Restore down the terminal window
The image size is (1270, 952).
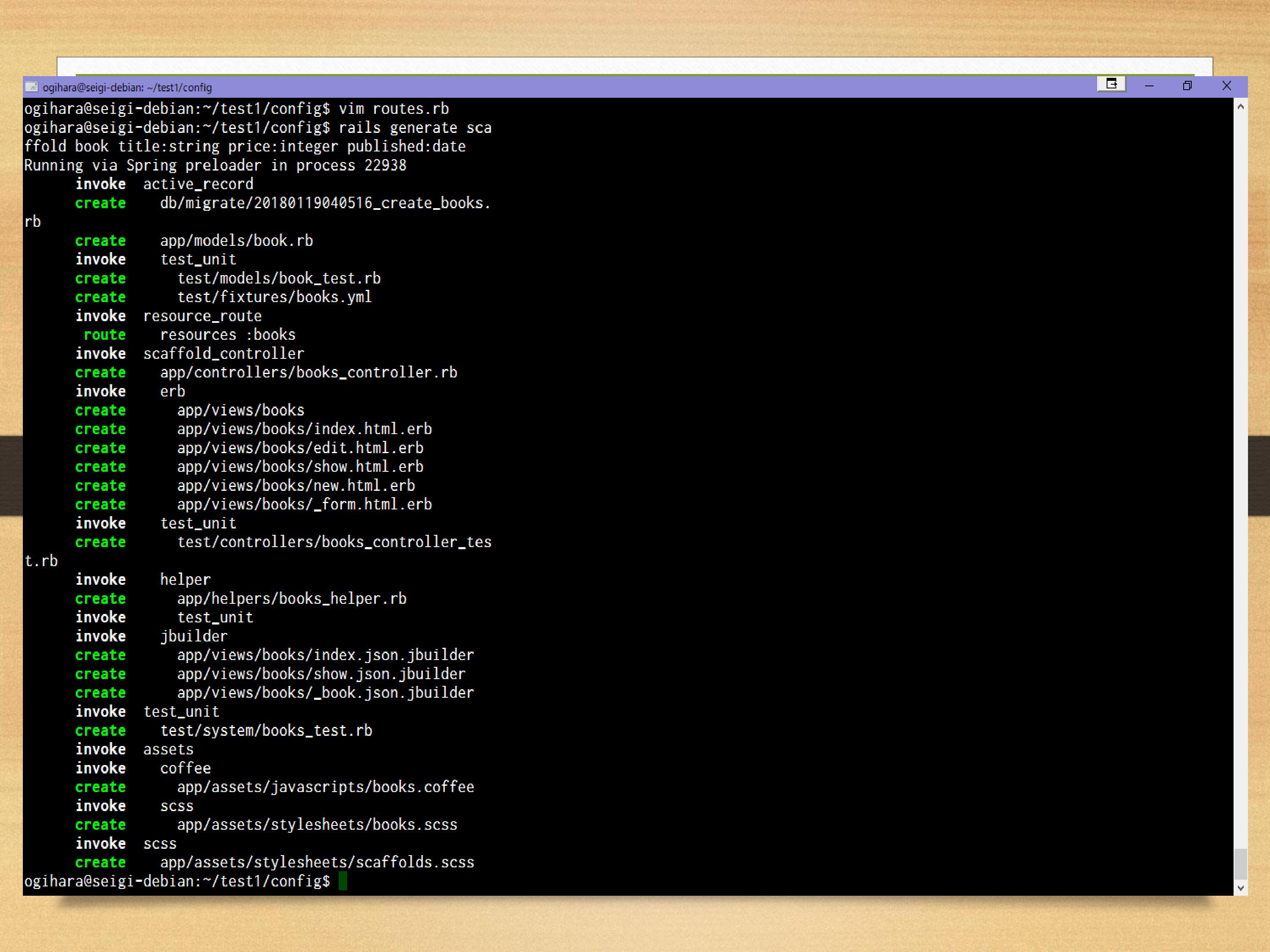(1187, 86)
